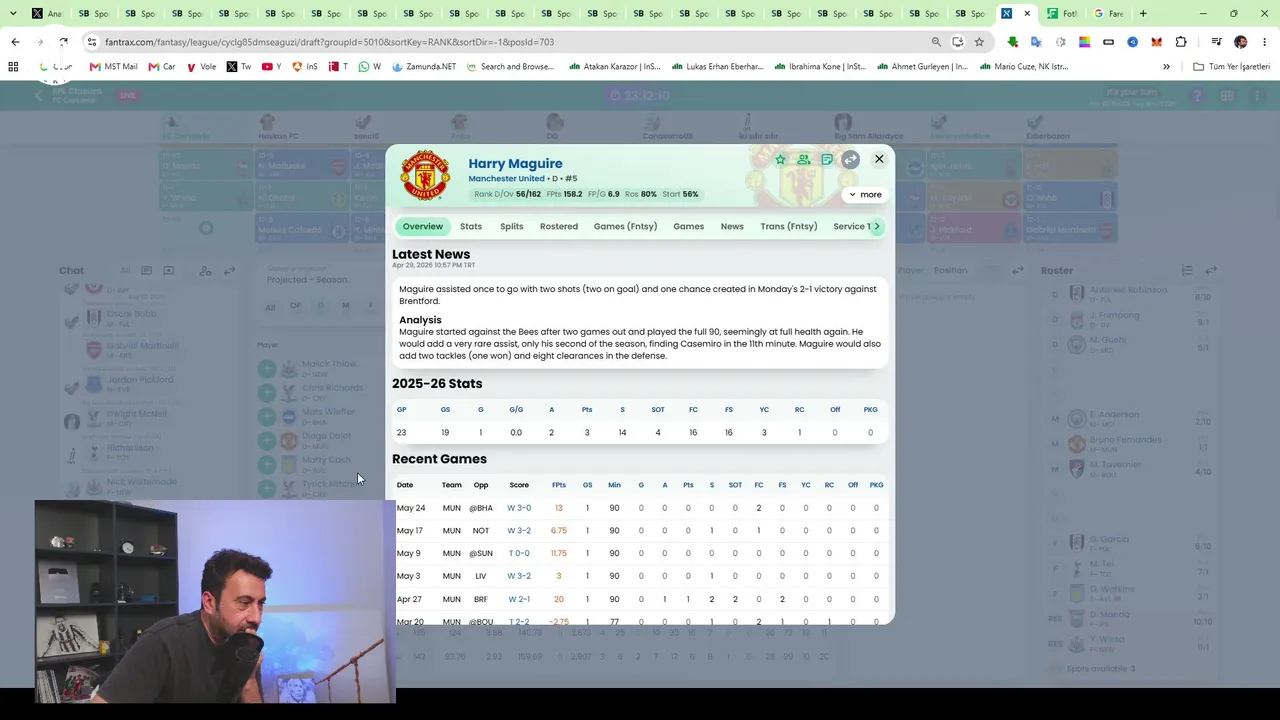Click the Harry Maguire name heading
The width and height of the screenshot is (1280, 720).
point(515,163)
